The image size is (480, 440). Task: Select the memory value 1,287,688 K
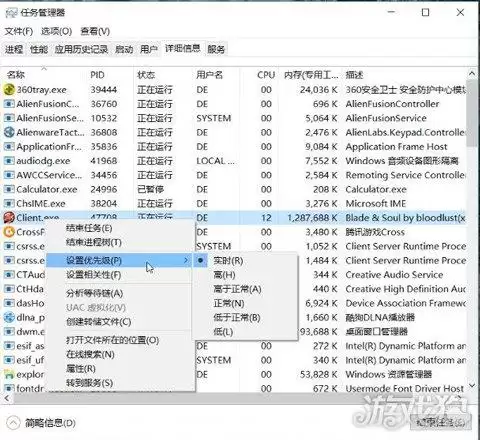pyautogui.click(x=312, y=218)
